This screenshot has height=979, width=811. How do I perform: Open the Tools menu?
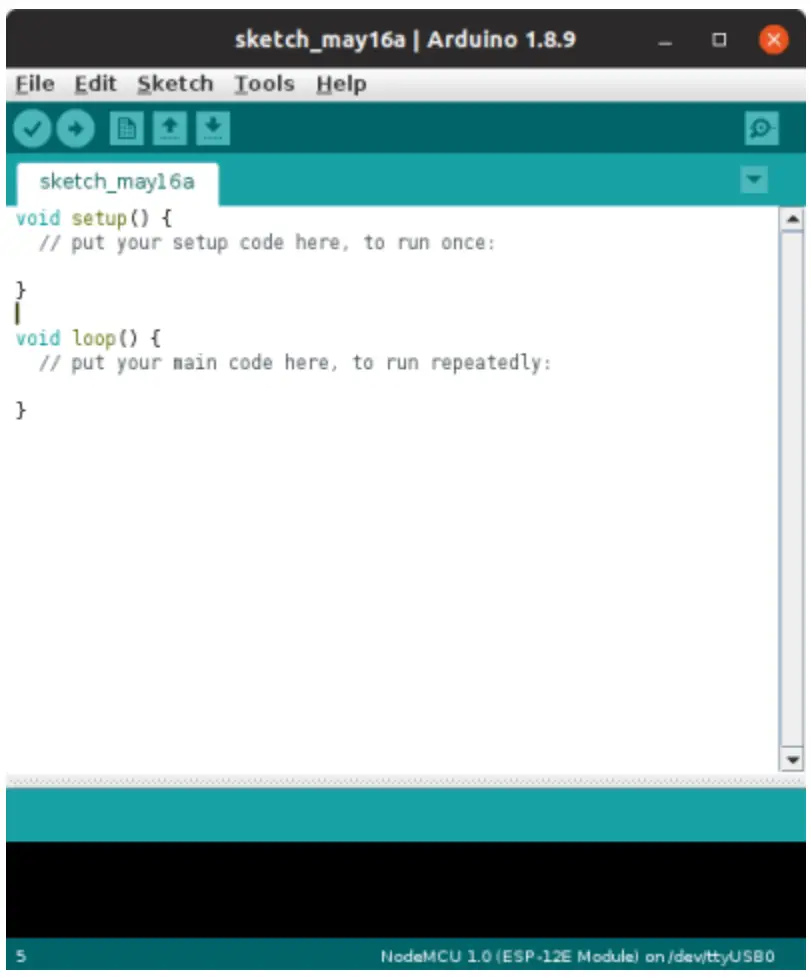pos(264,84)
